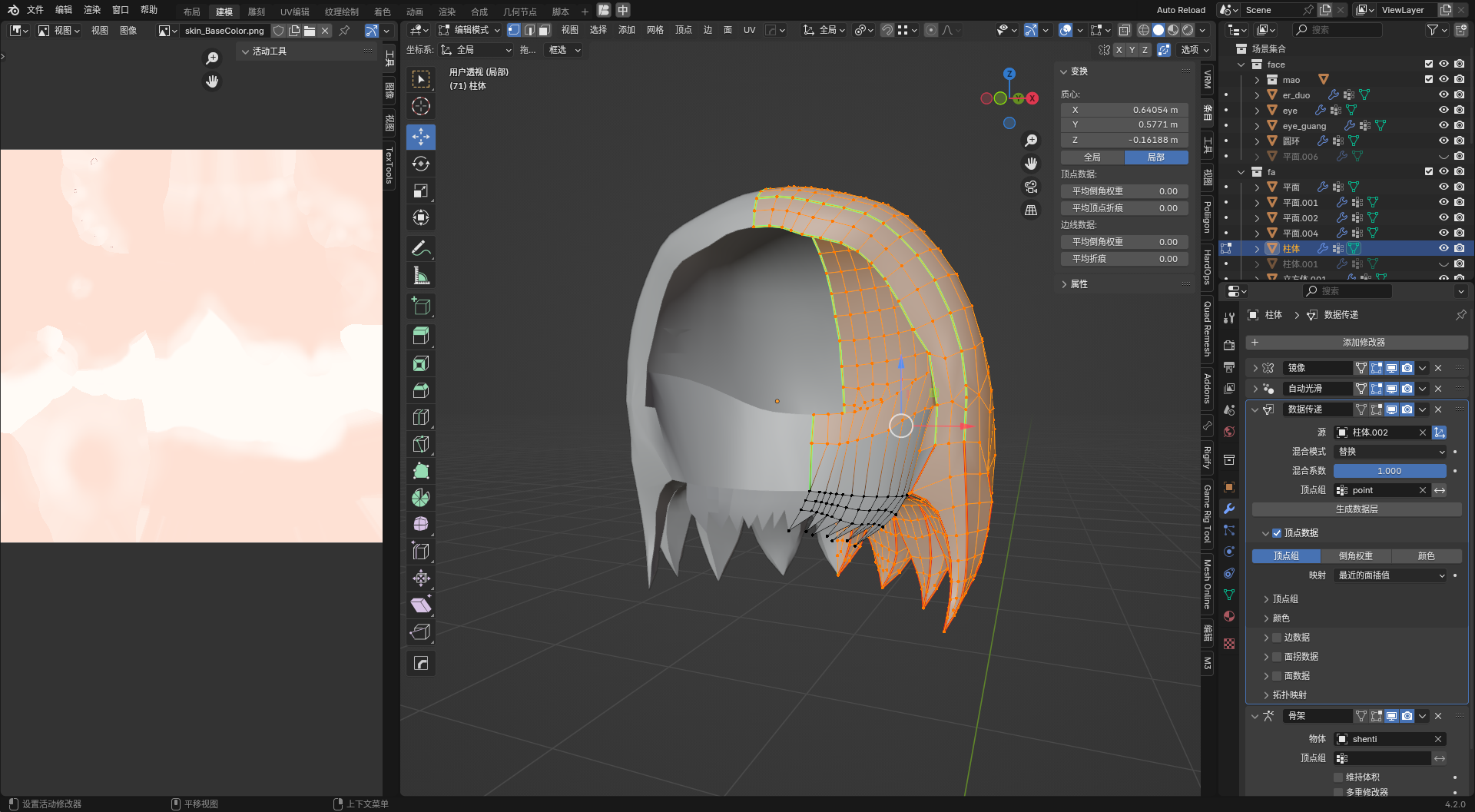Click the 生成数据层 button
This screenshot has height=812, width=1475.
(x=1357, y=509)
